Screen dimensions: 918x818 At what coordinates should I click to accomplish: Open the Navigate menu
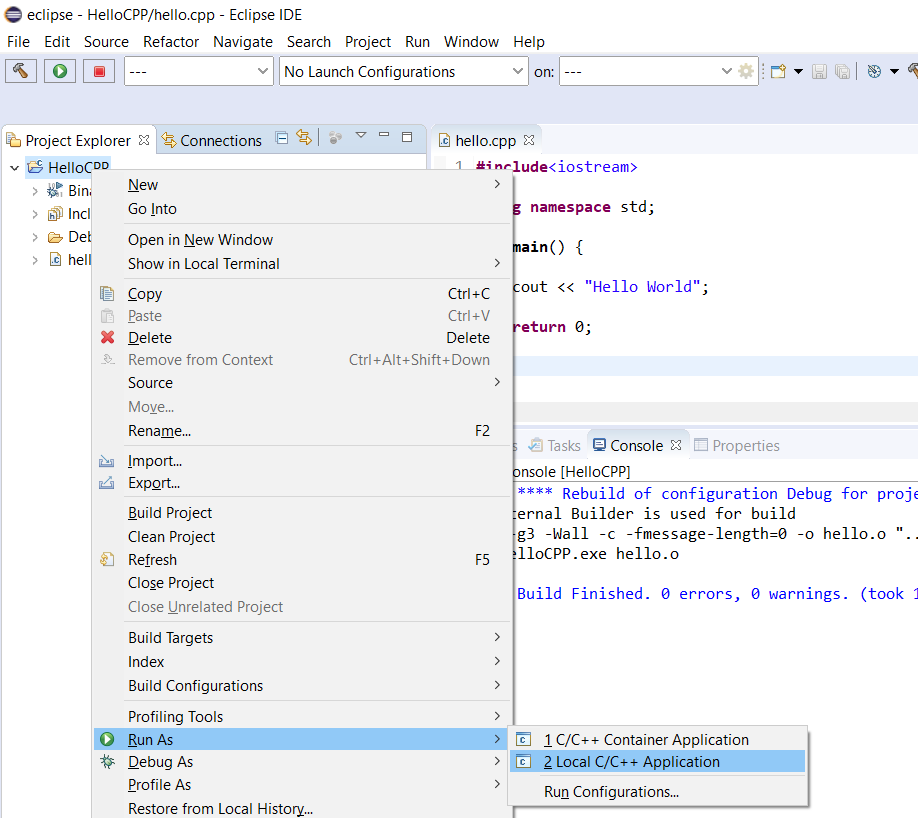coord(243,42)
